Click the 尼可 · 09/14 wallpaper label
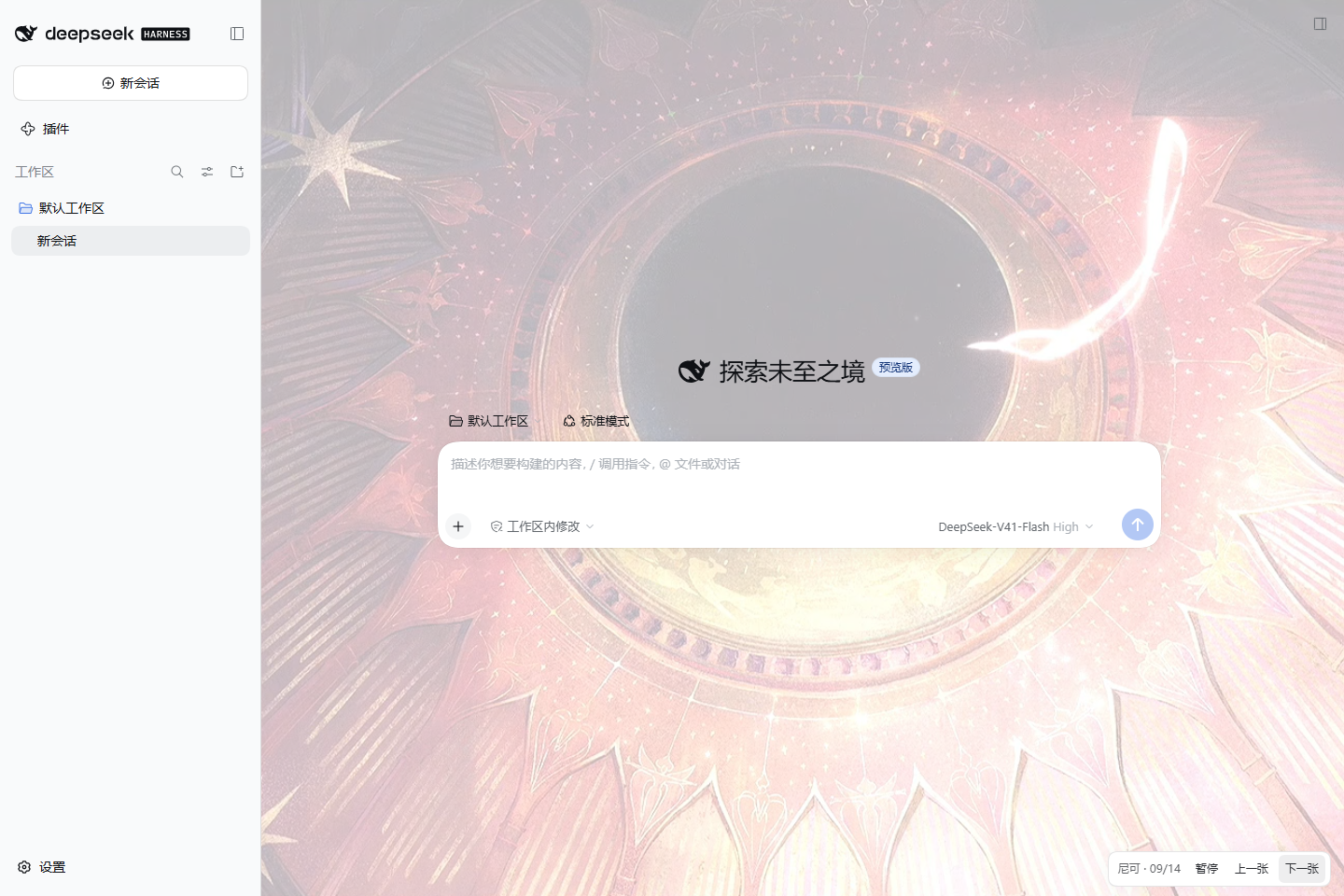 point(1149,868)
